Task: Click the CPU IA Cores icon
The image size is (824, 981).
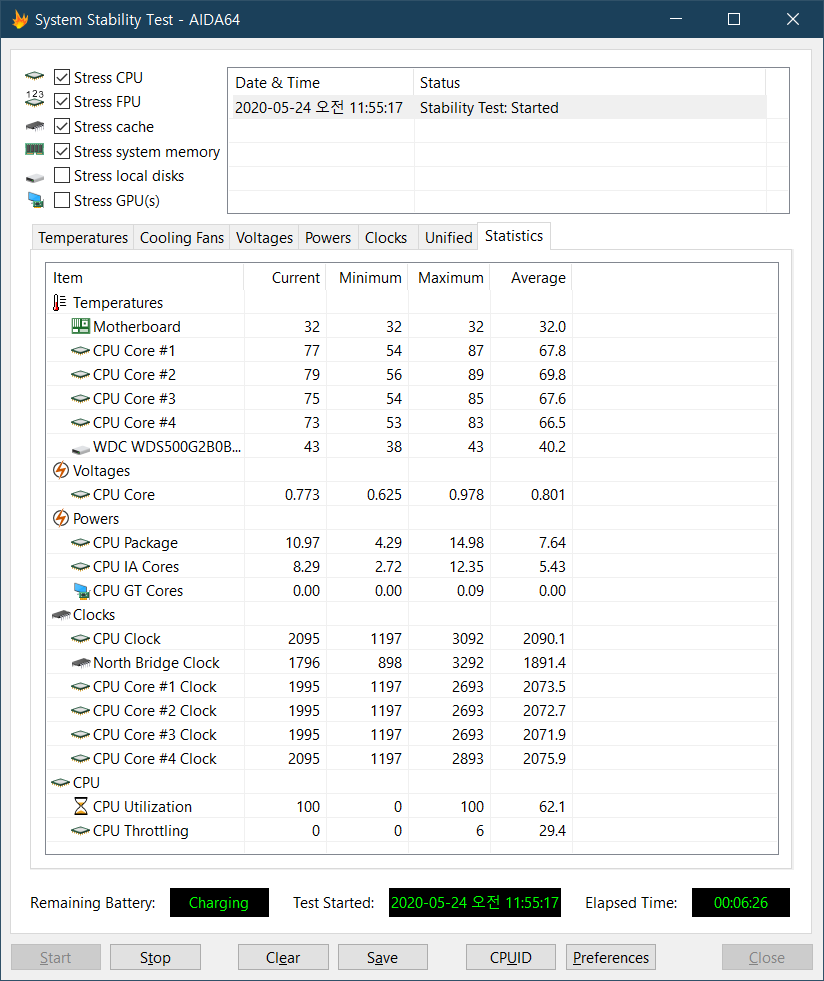Action: point(80,567)
